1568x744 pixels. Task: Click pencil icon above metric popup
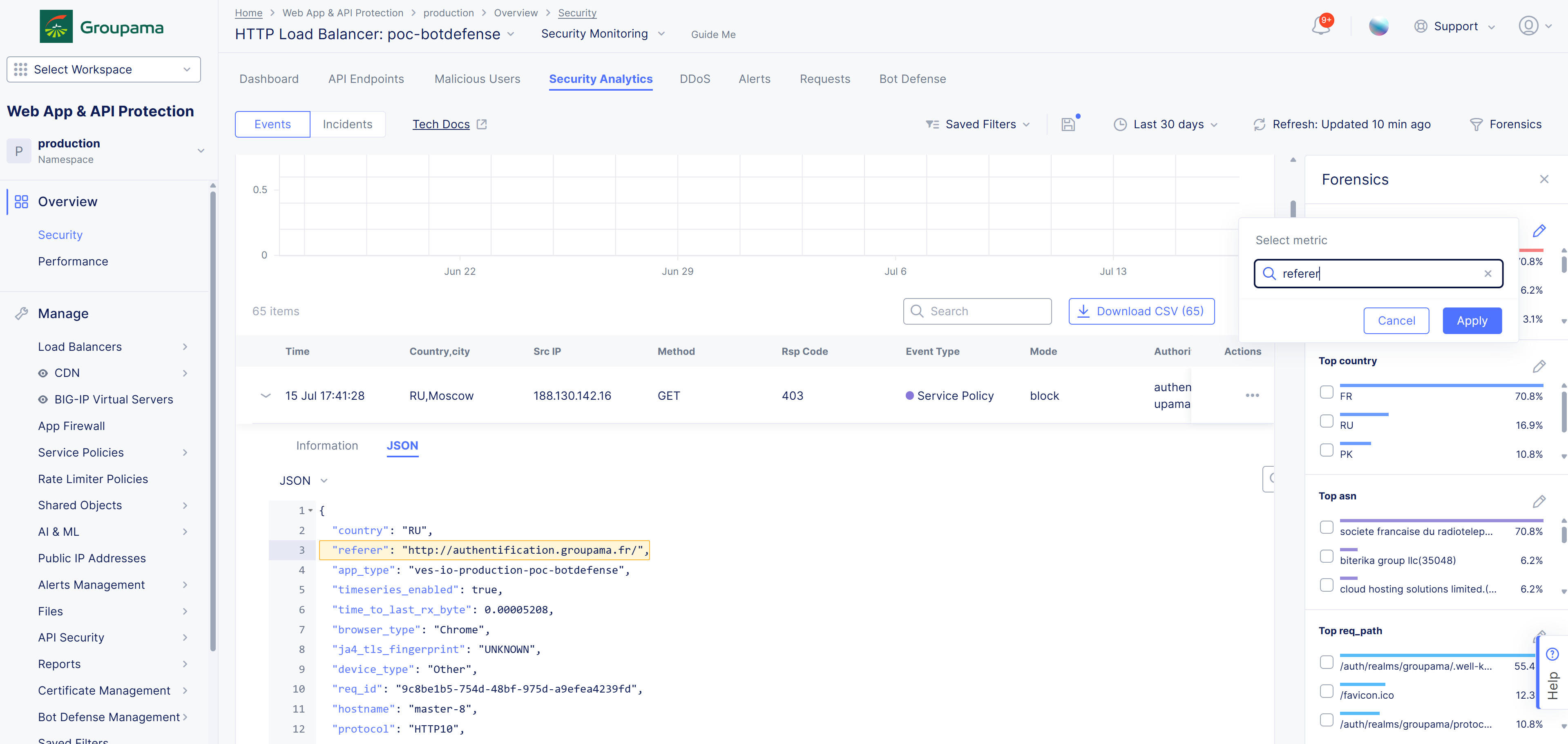(x=1539, y=231)
